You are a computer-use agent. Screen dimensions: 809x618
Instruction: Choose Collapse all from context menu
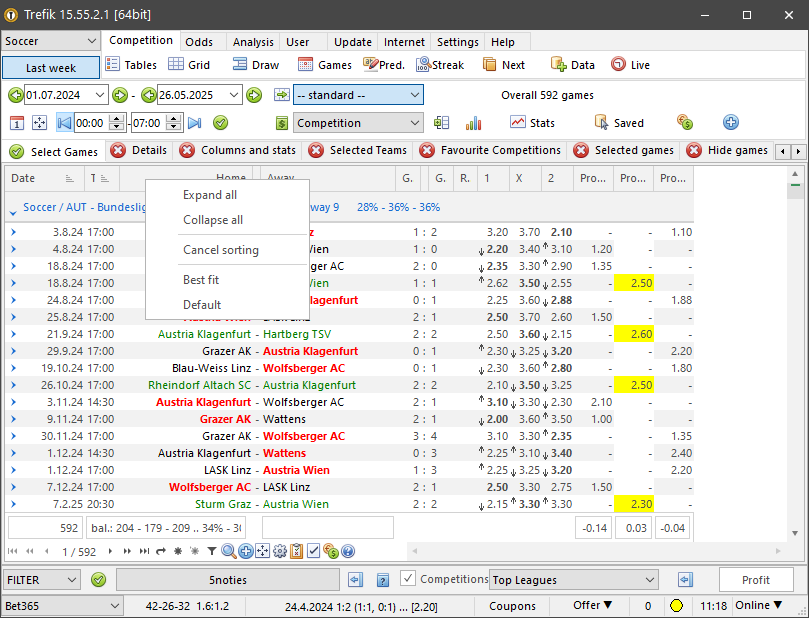click(213, 220)
